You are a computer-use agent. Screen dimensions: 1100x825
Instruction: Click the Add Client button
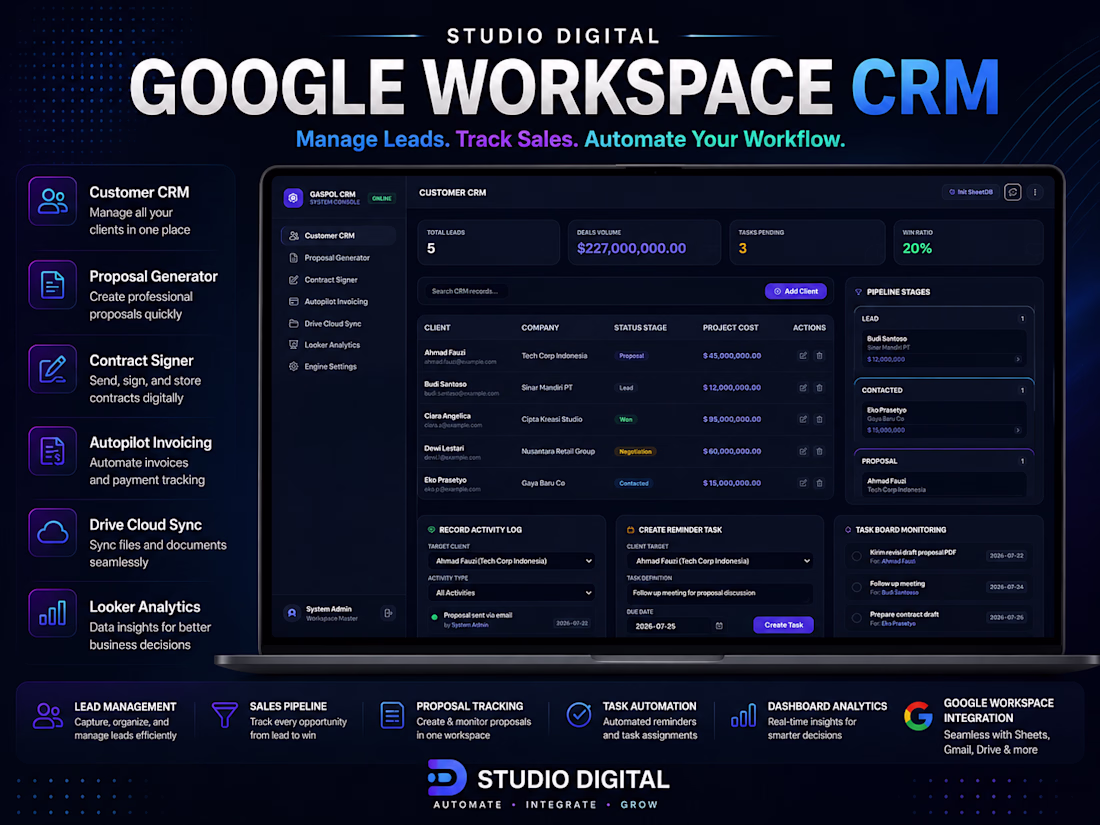[x=796, y=291]
